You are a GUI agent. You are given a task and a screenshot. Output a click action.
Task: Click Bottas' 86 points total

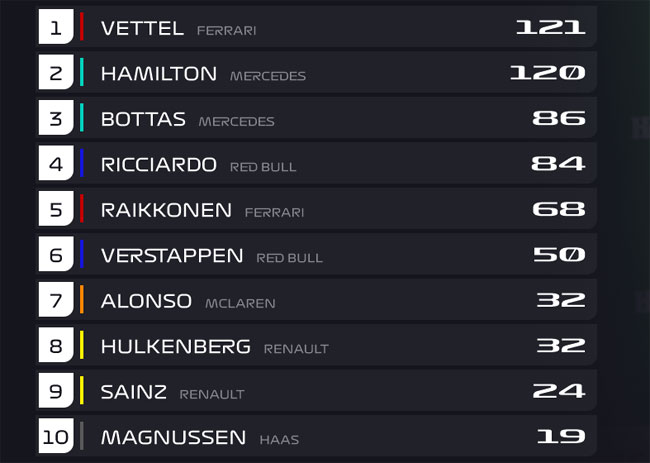[x=559, y=118]
